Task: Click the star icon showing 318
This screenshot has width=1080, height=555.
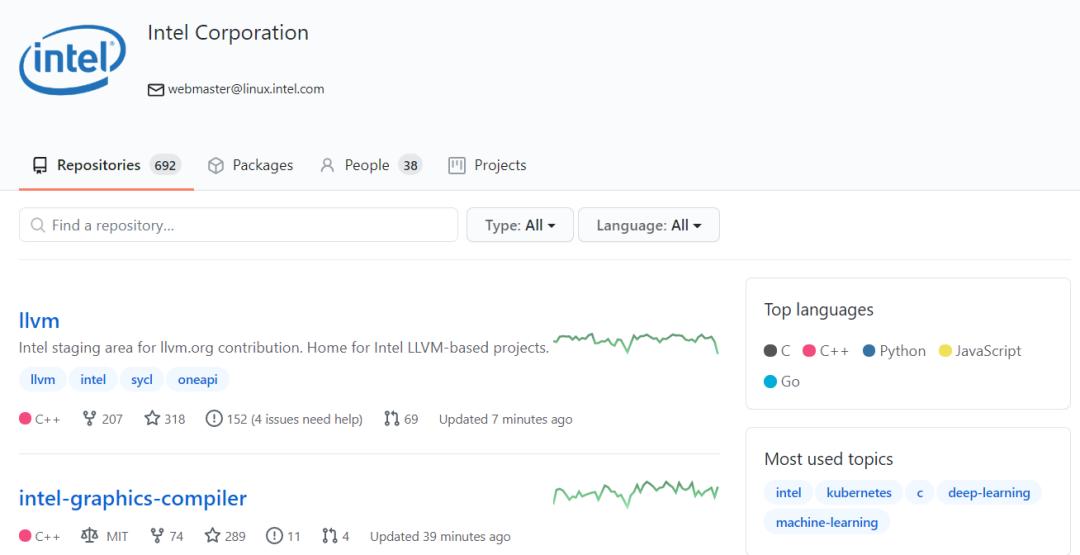Action: [152, 418]
